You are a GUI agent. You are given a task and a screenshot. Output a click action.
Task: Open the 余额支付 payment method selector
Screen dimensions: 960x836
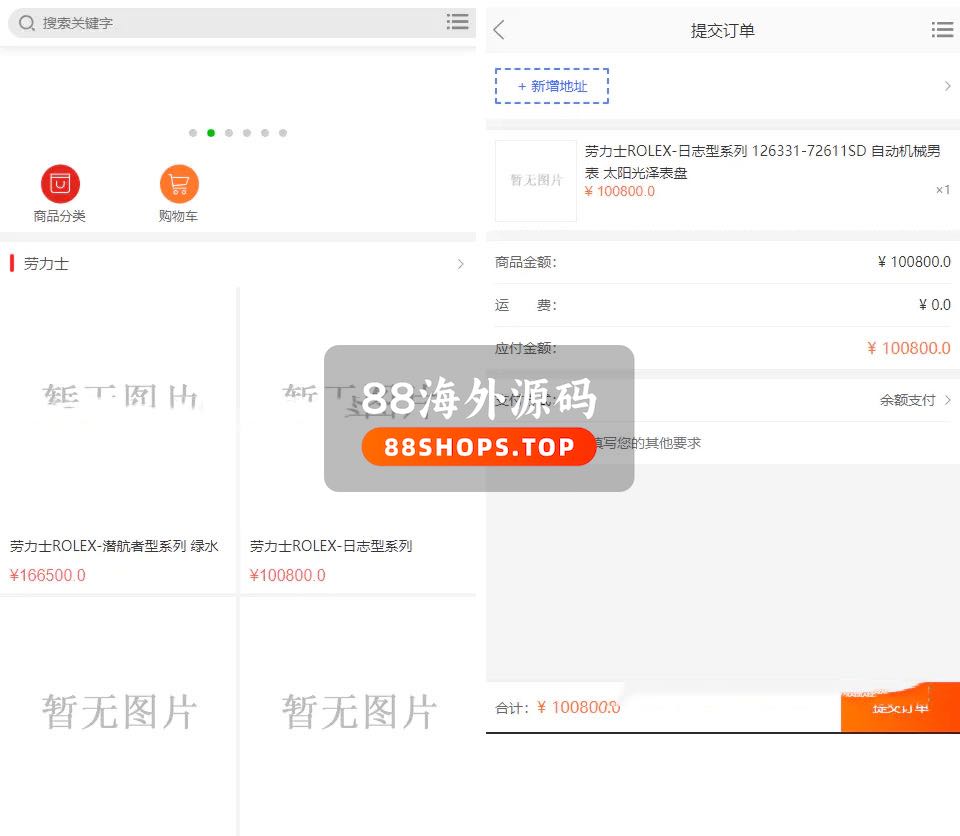tap(915, 400)
